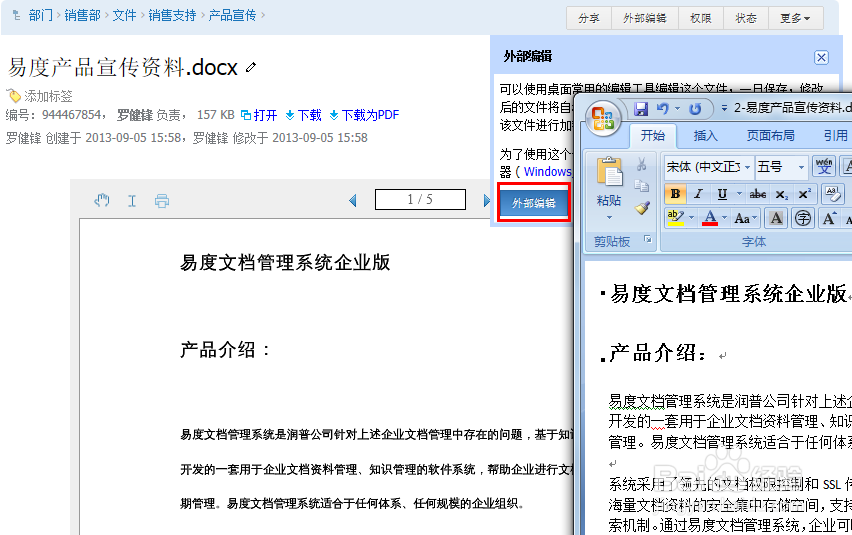Click the 下载为PDF link
This screenshot has width=852, height=535.
[x=364, y=115]
